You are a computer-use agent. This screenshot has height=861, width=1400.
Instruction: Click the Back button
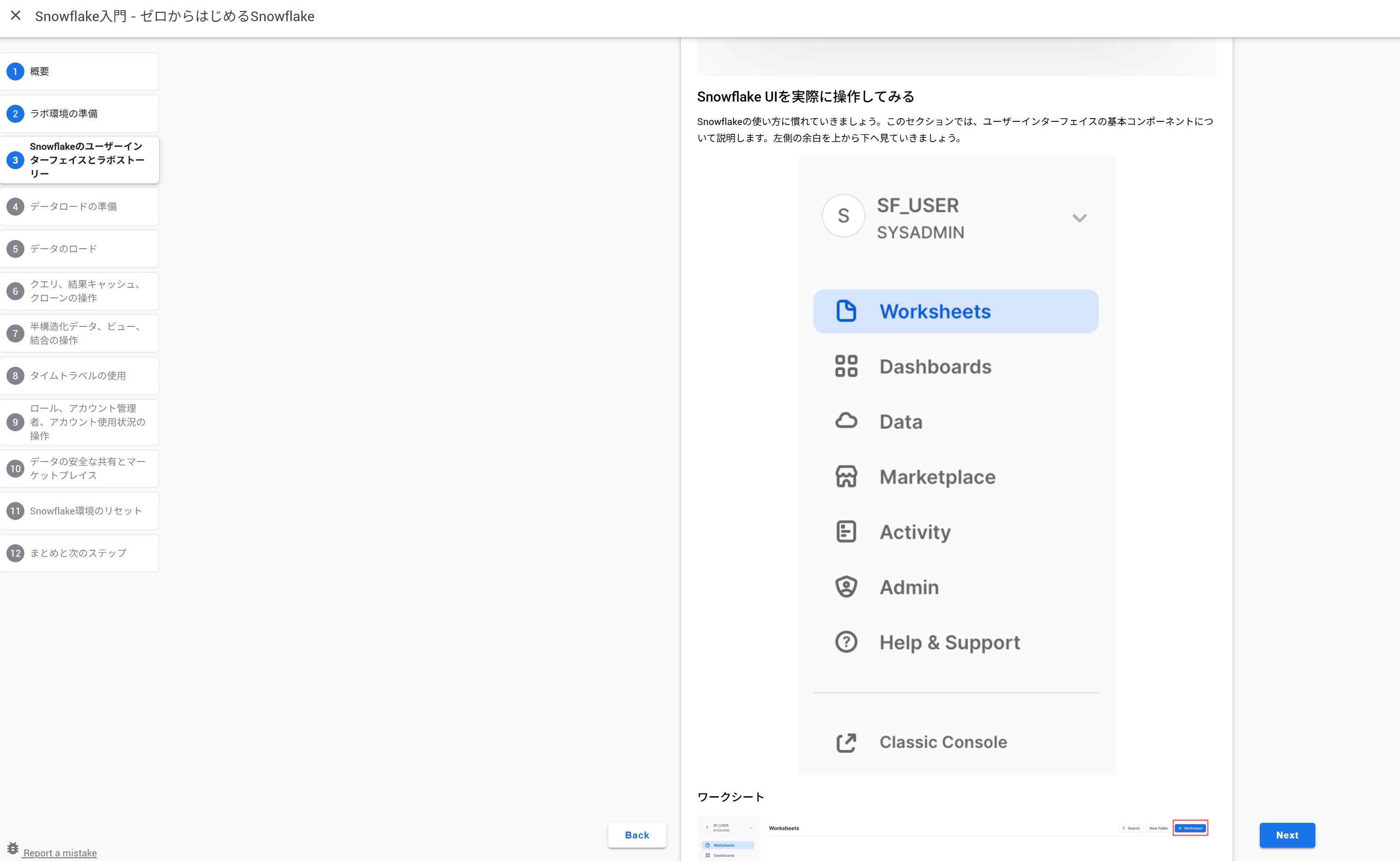coord(637,835)
